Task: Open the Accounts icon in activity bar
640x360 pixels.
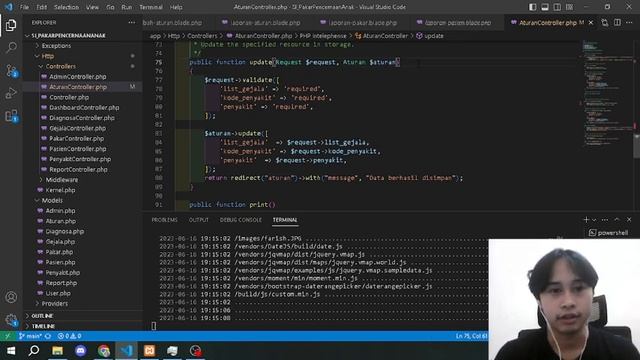Action: [11, 297]
